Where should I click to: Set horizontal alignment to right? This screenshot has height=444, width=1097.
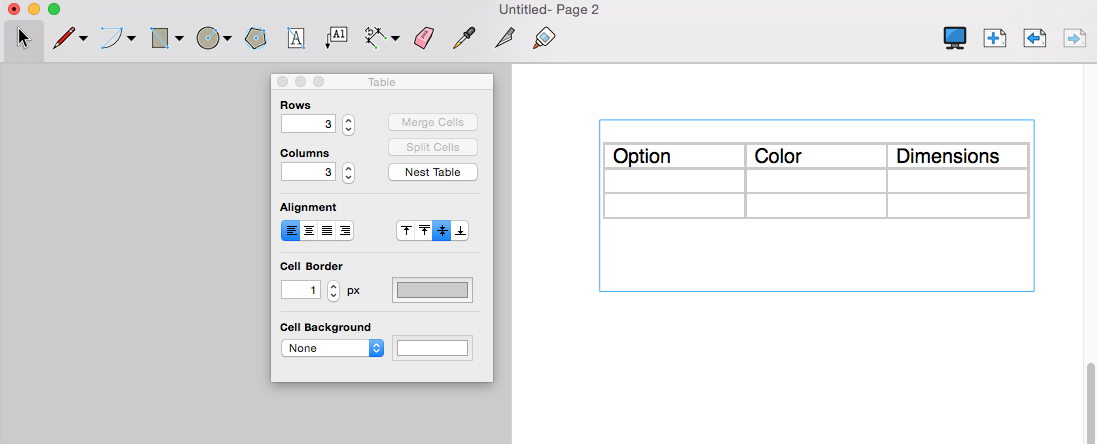click(344, 231)
